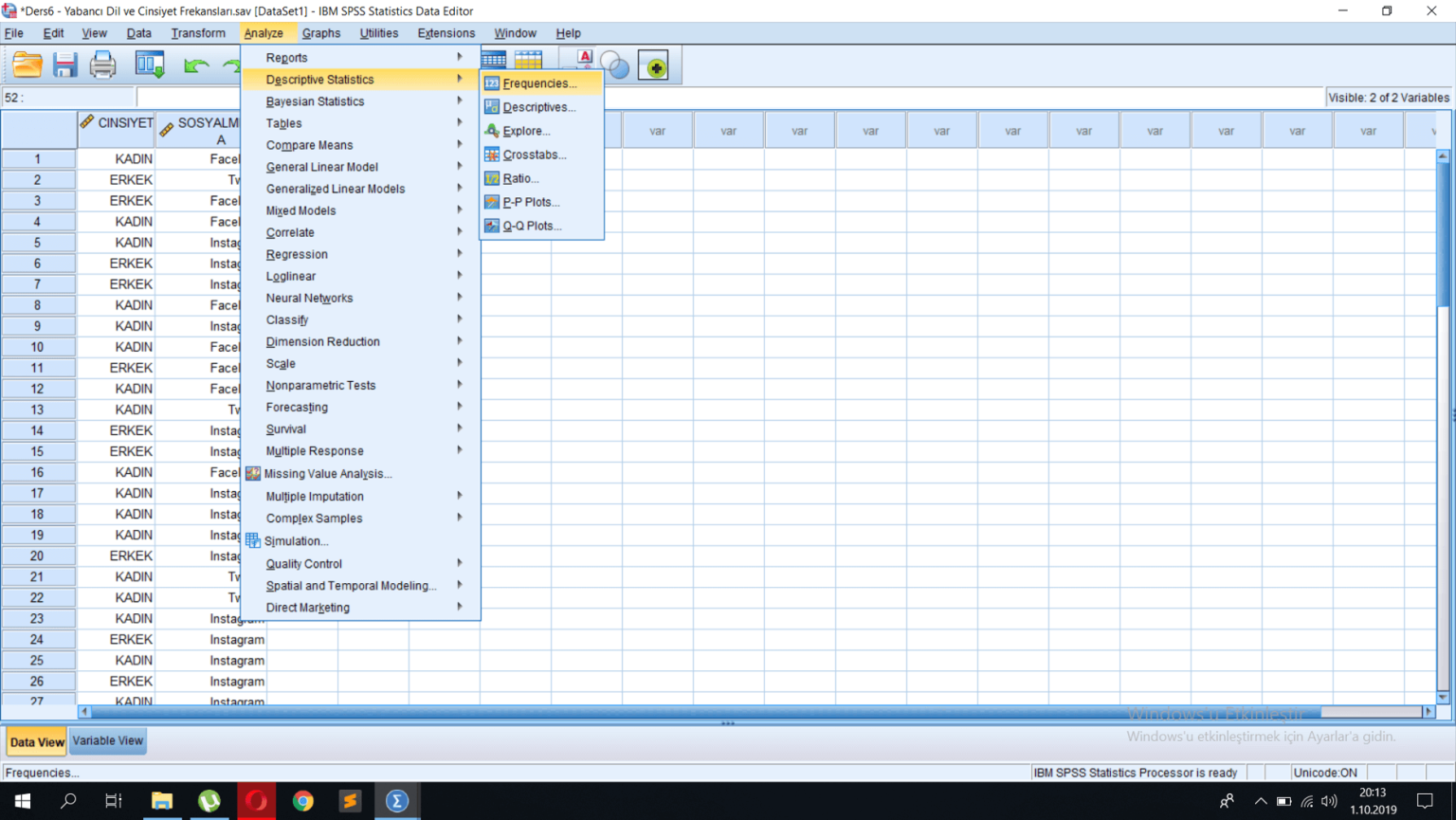This screenshot has height=820, width=1456.
Task: Expand the Compare Means submenu
Action: tap(309, 145)
